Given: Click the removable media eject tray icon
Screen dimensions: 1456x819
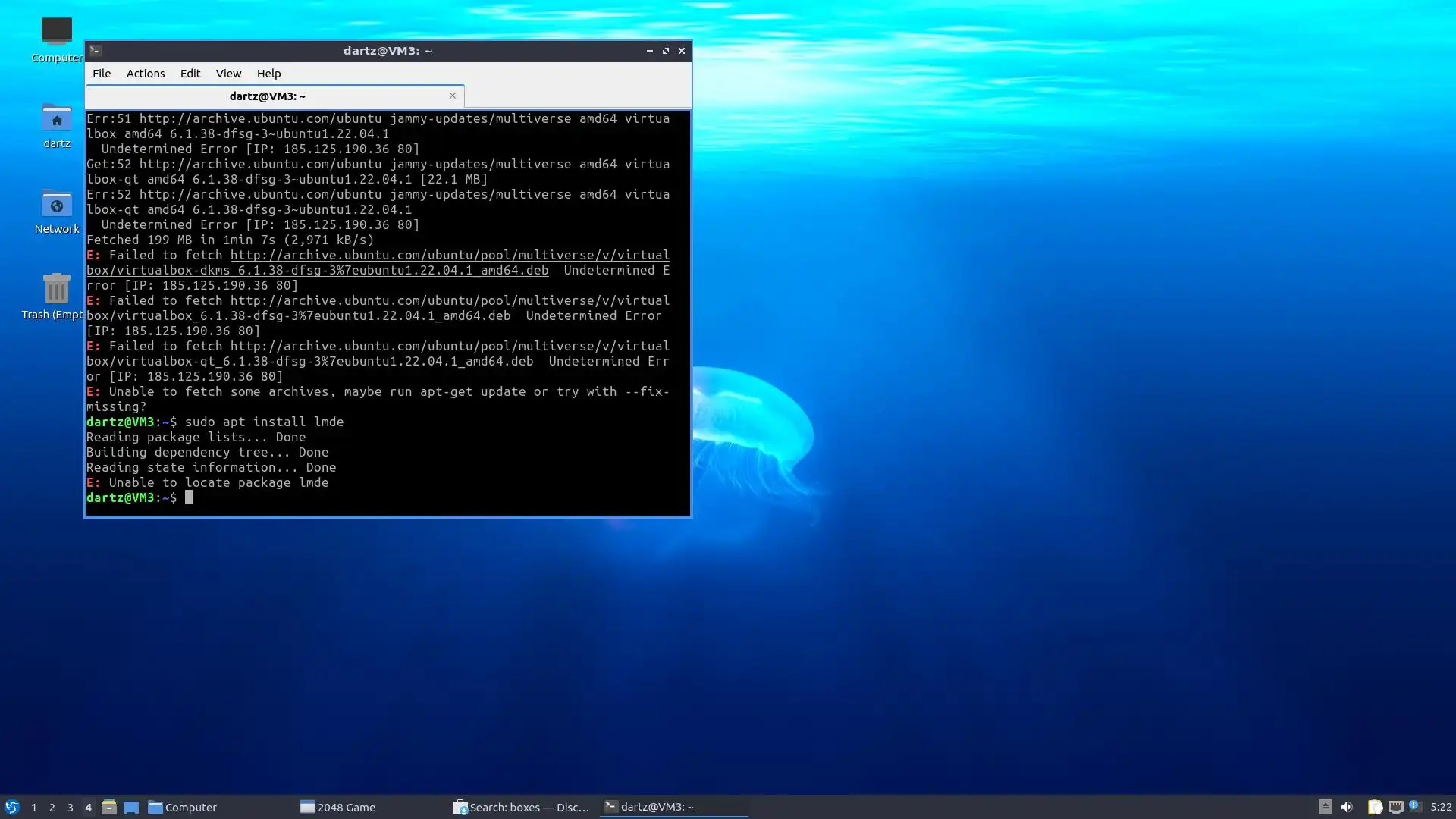Looking at the screenshot, I should (1325, 807).
